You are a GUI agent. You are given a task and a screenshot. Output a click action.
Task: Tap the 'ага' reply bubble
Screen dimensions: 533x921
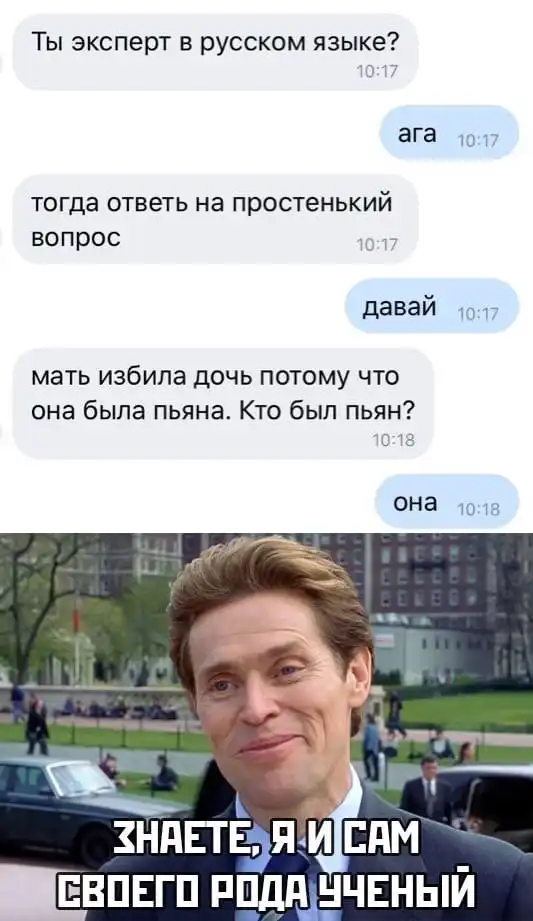(x=450, y=133)
